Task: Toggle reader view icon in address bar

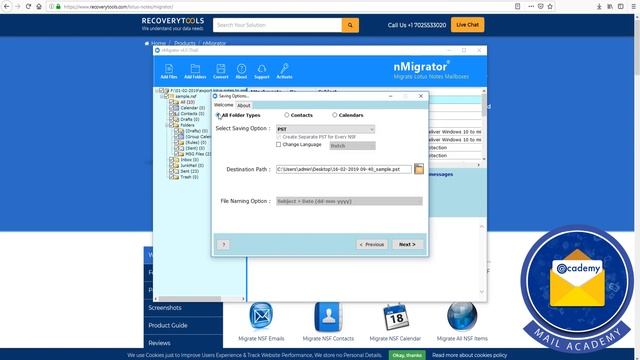Action: point(518,7)
